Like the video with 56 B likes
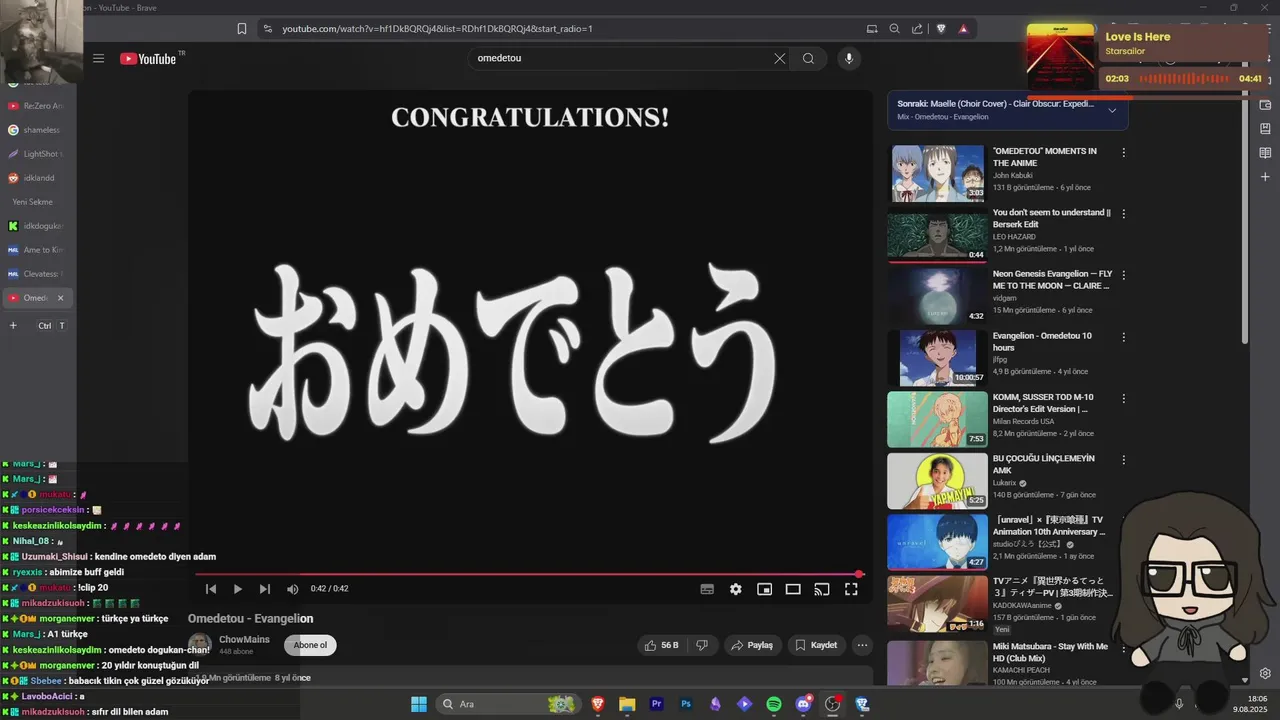 click(662, 645)
